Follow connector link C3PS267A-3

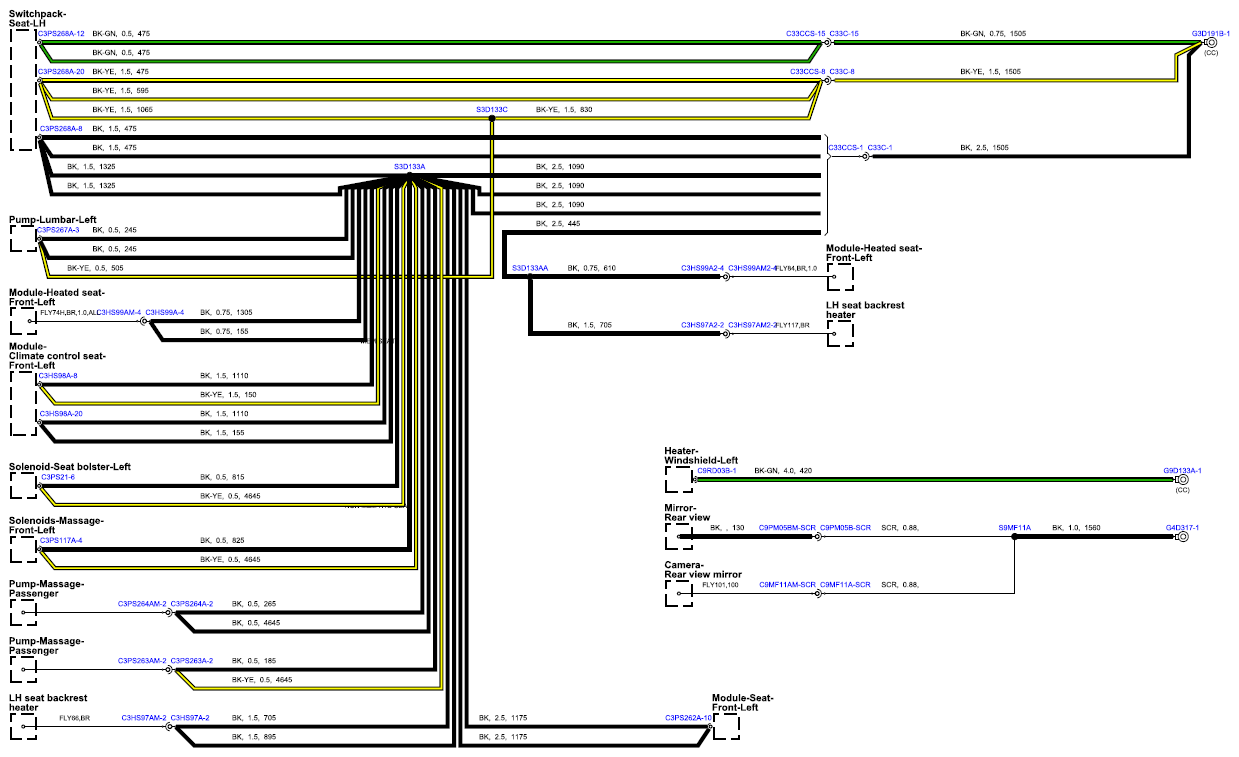[x=59, y=230]
